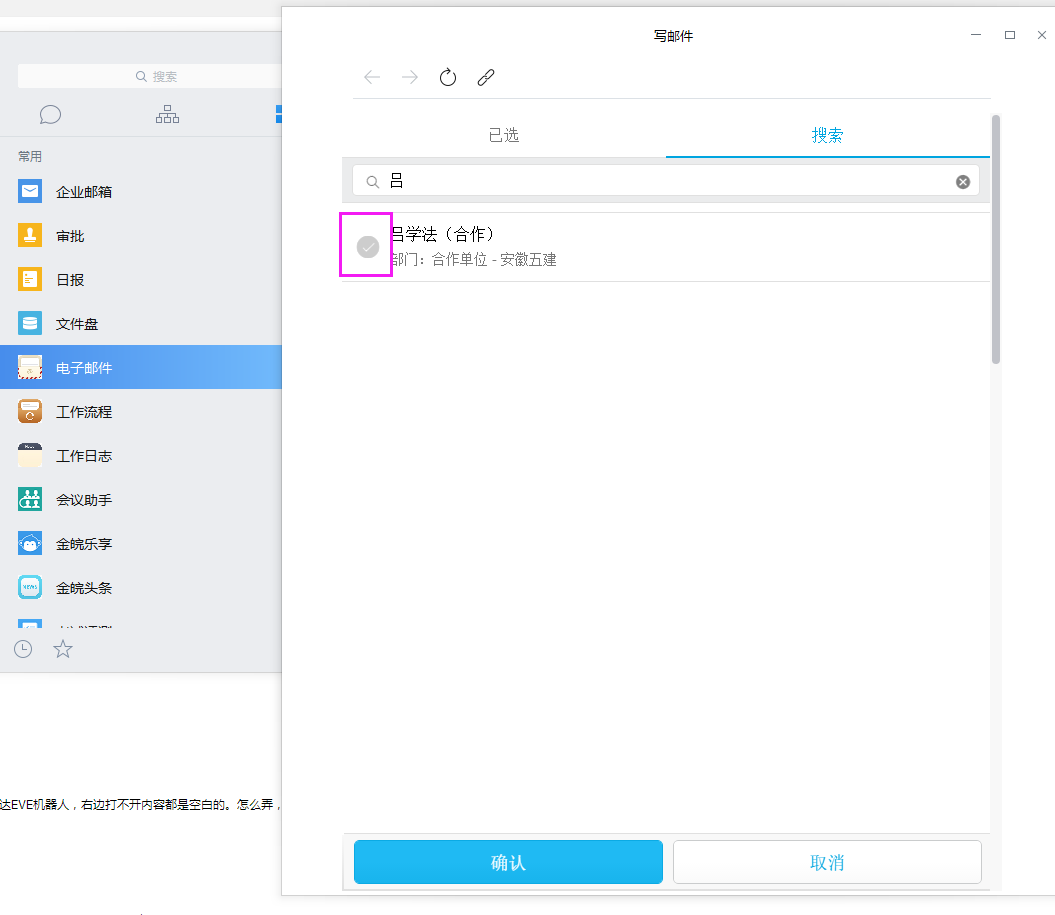Viewport: 1055px width, 915px height.
Task: Open 文件盘 app icon
Action: click(x=30, y=324)
